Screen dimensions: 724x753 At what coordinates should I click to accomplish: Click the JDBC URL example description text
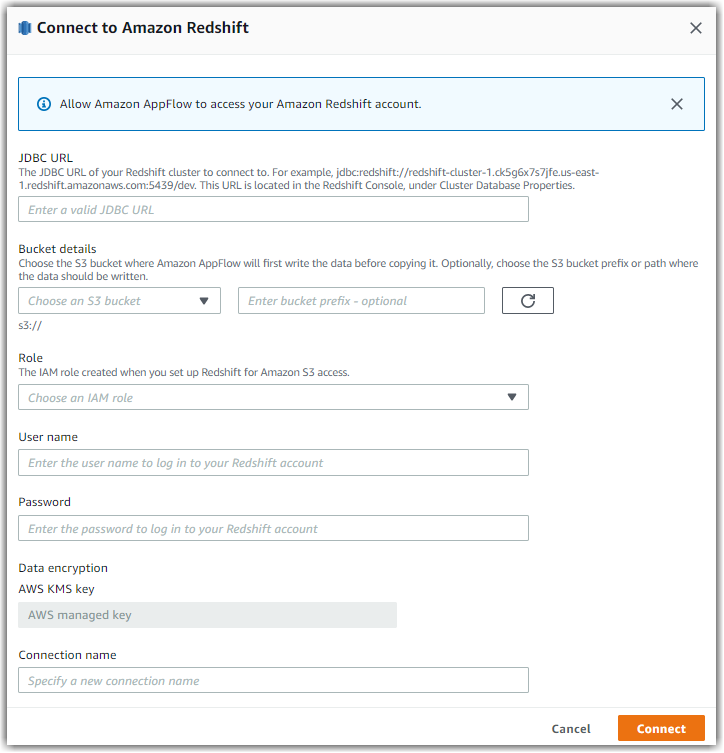tap(309, 179)
